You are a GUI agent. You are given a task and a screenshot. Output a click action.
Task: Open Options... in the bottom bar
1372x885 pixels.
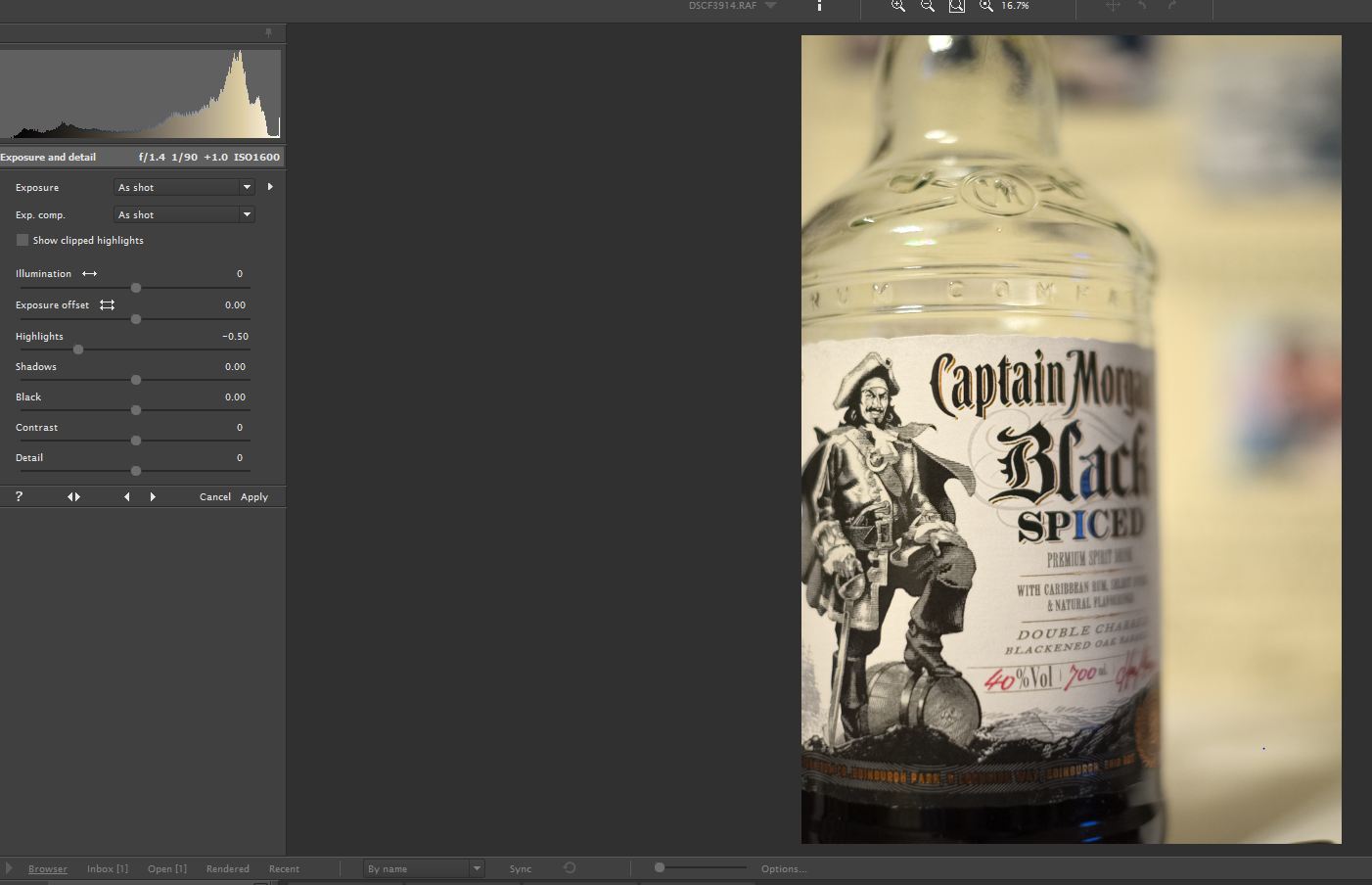coord(784,868)
